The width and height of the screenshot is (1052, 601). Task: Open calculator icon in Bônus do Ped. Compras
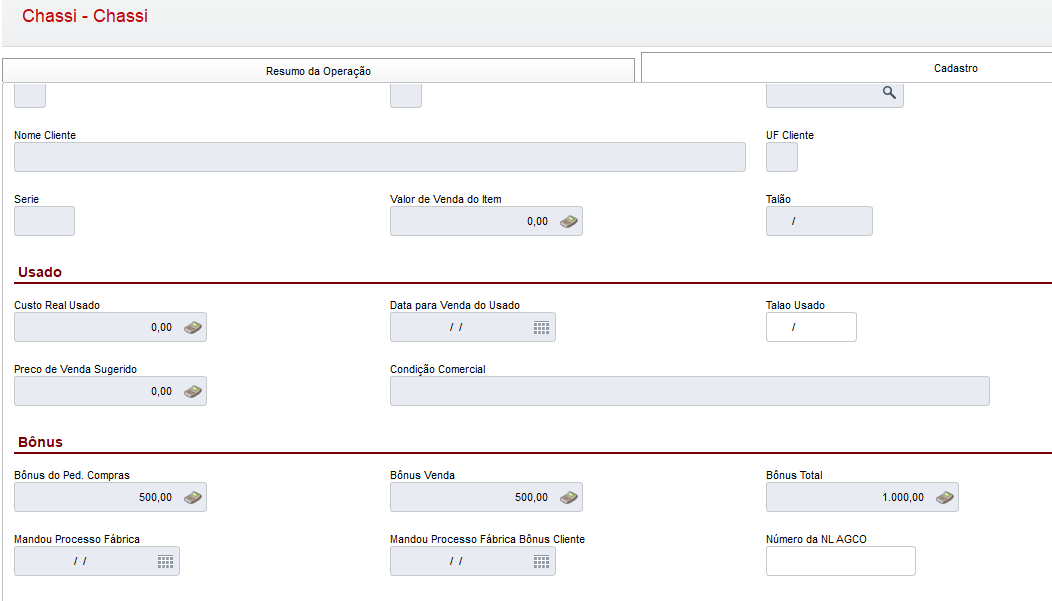[193, 497]
